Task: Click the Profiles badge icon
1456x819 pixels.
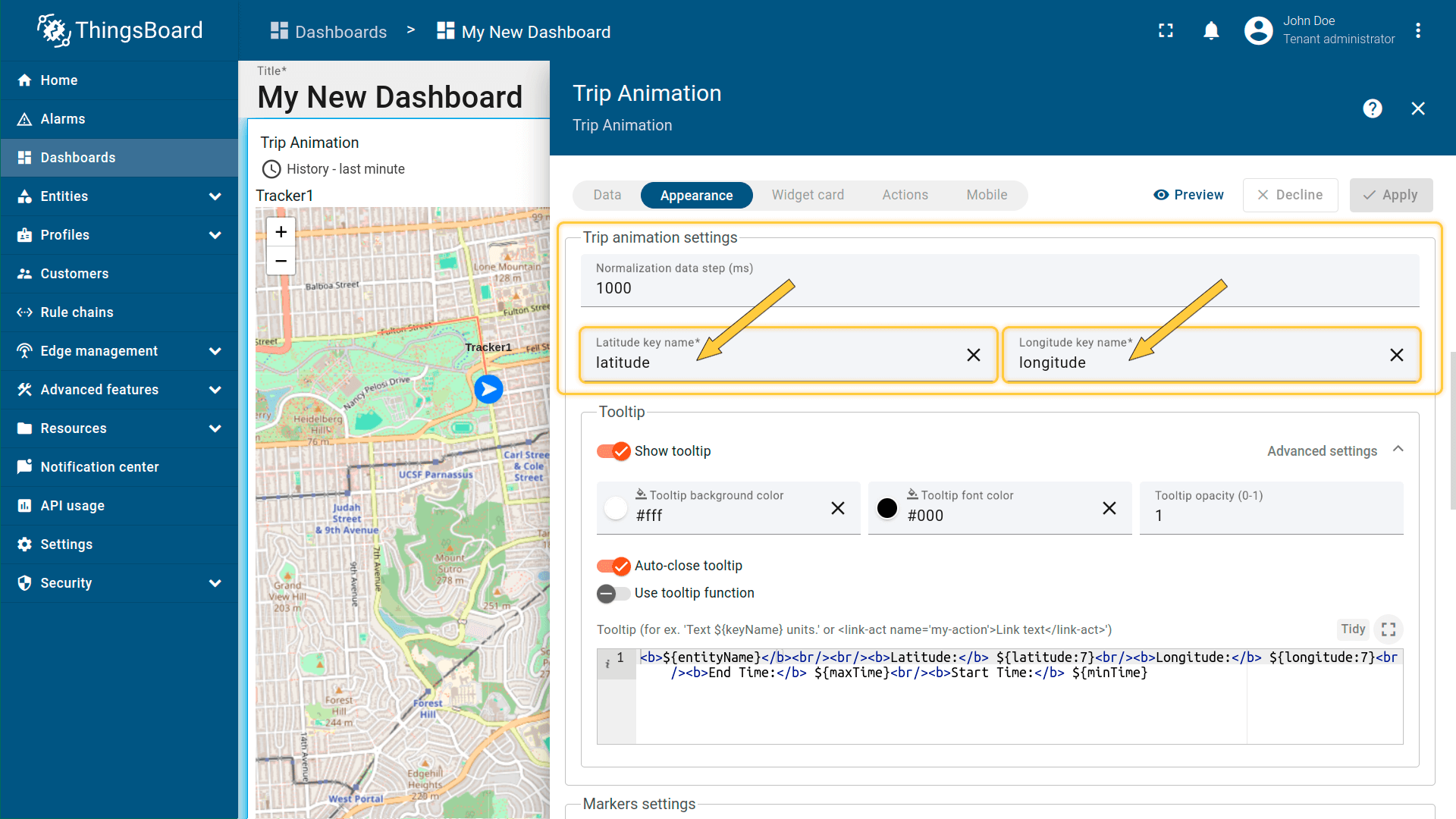Action: 24,235
